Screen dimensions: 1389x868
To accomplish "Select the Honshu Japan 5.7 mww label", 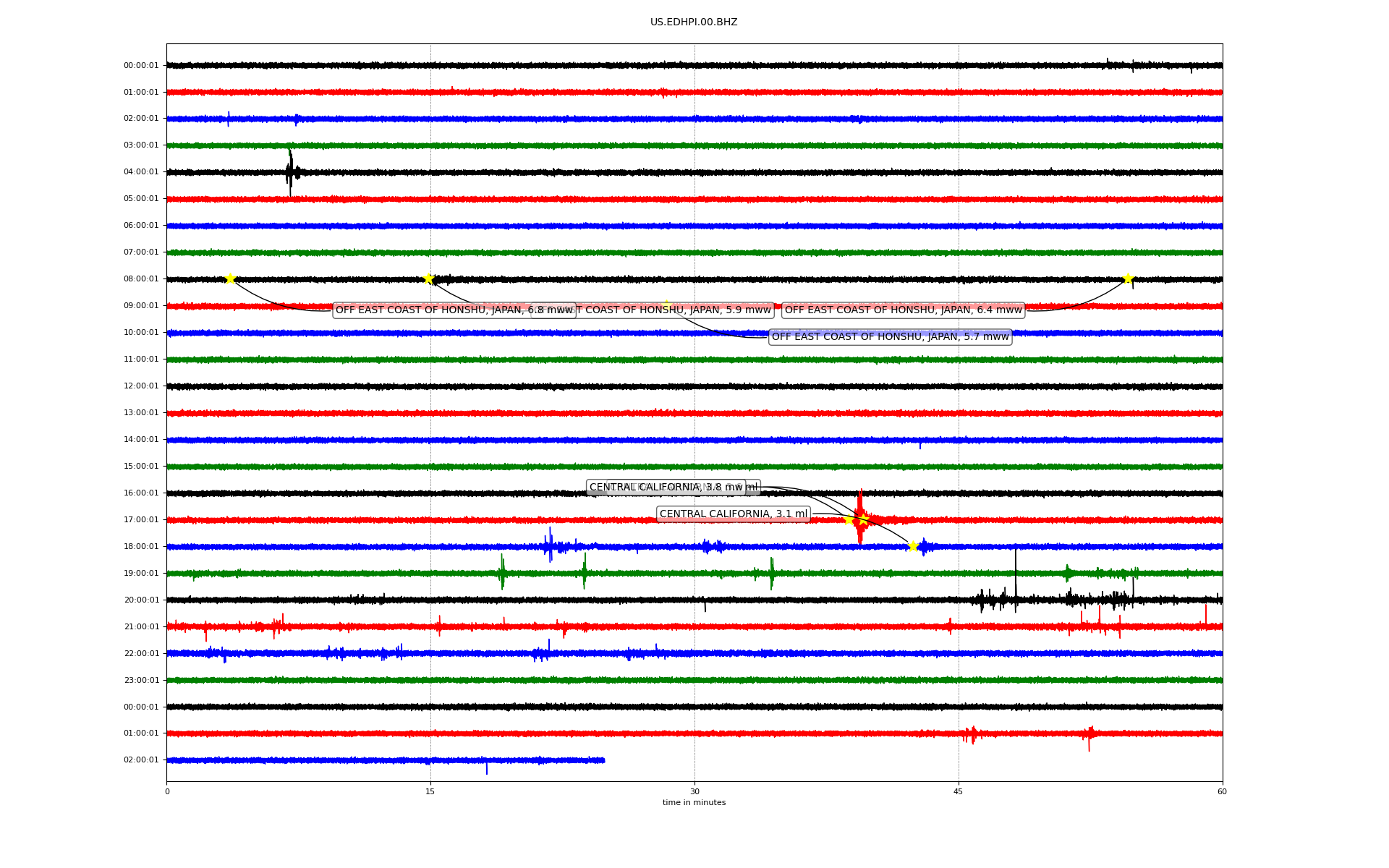I will [890, 337].
